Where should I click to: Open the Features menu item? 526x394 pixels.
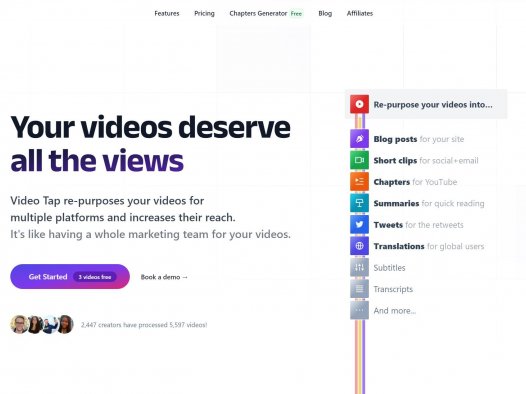click(x=167, y=13)
